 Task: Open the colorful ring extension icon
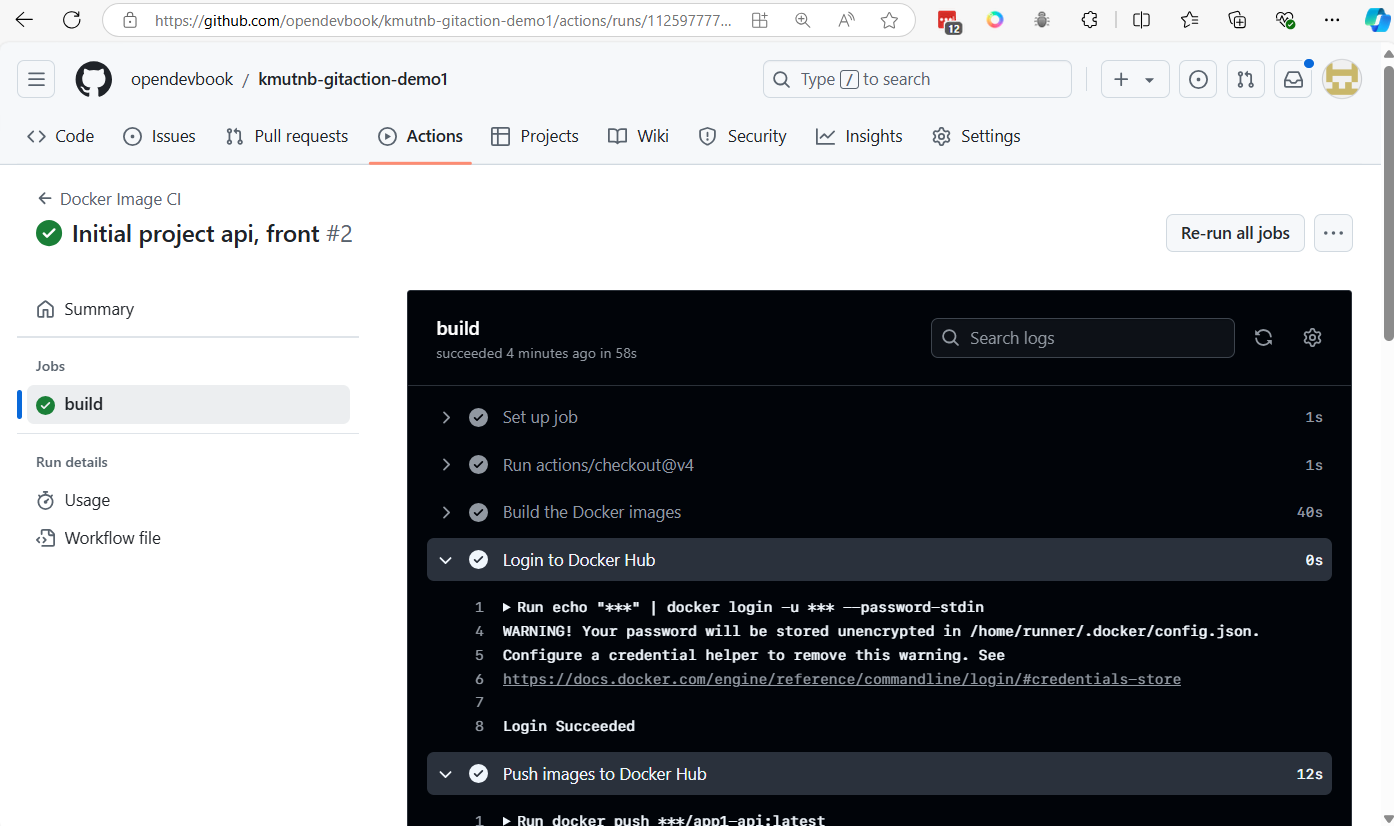[x=995, y=20]
